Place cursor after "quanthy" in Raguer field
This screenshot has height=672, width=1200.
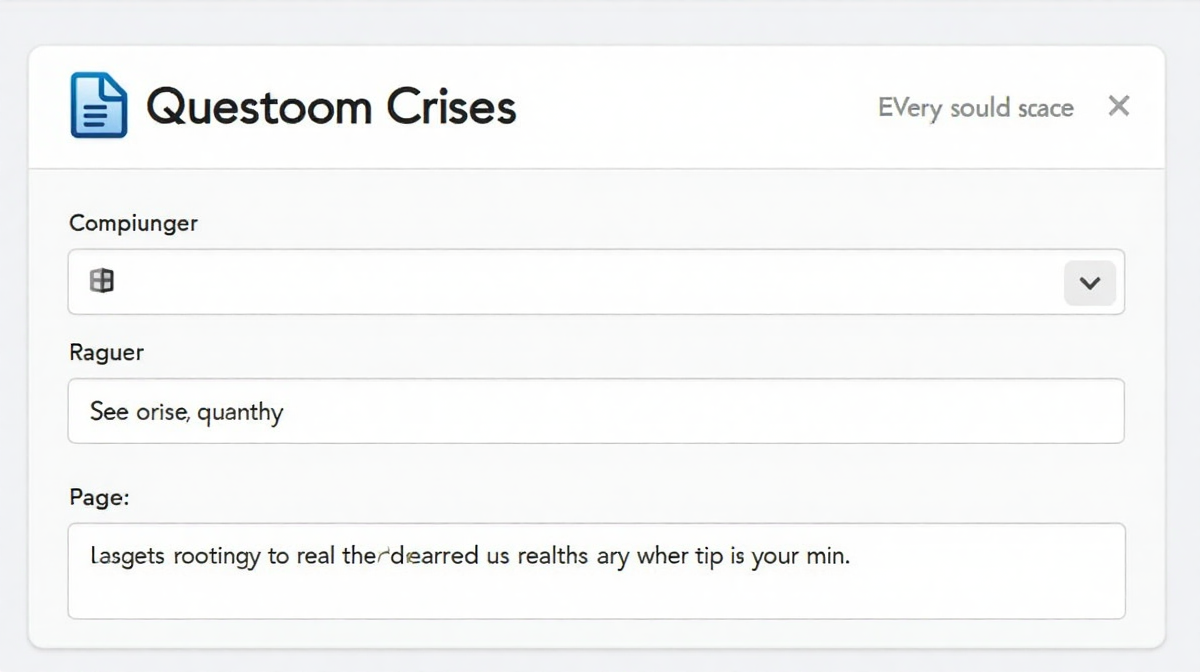[x=285, y=412]
